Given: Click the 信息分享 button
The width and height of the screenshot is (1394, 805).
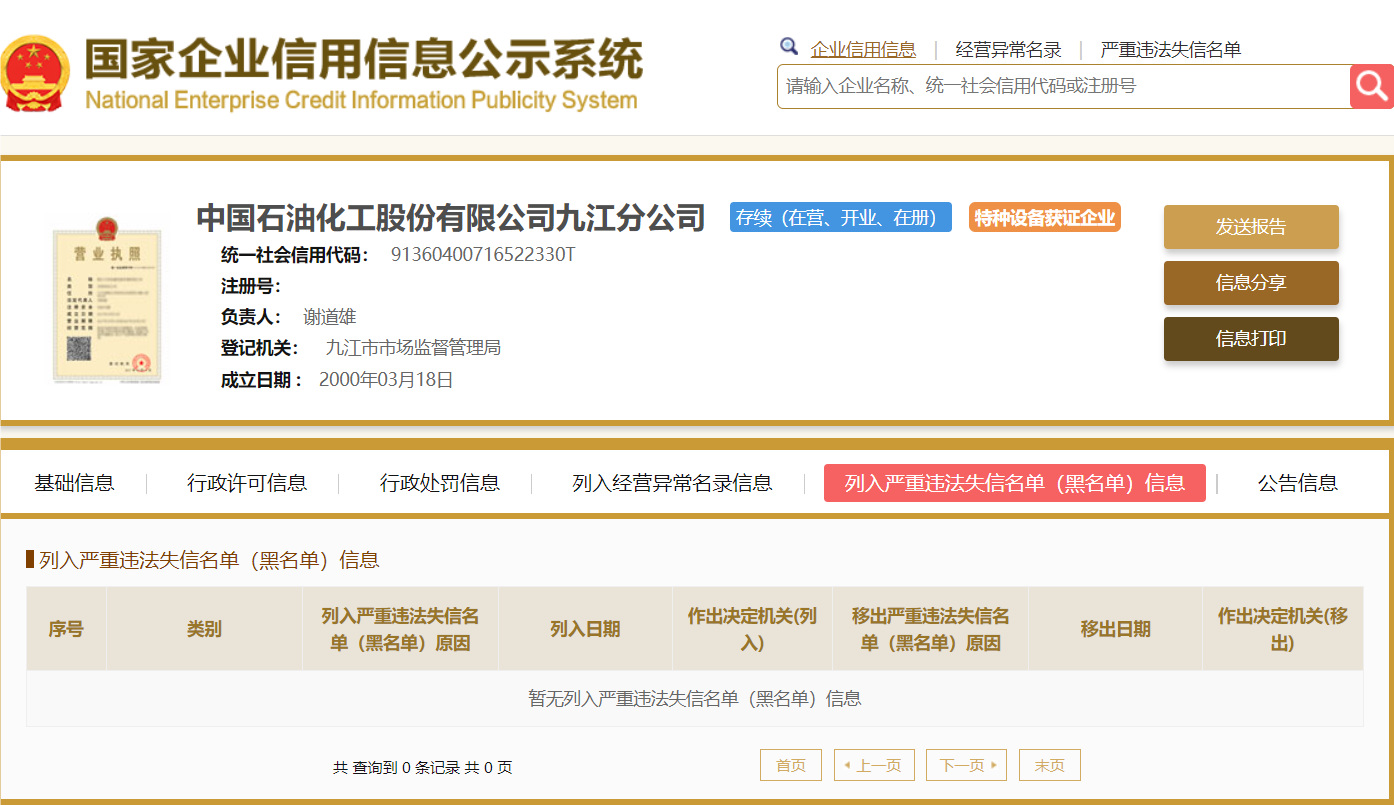Looking at the screenshot, I should (1251, 283).
